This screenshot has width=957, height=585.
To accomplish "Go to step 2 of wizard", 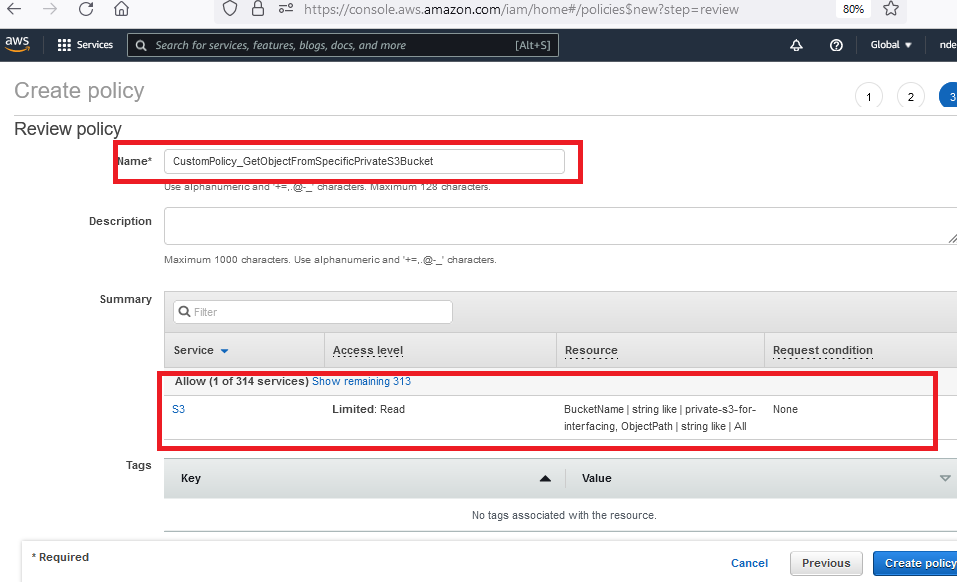I will [909, 97].
